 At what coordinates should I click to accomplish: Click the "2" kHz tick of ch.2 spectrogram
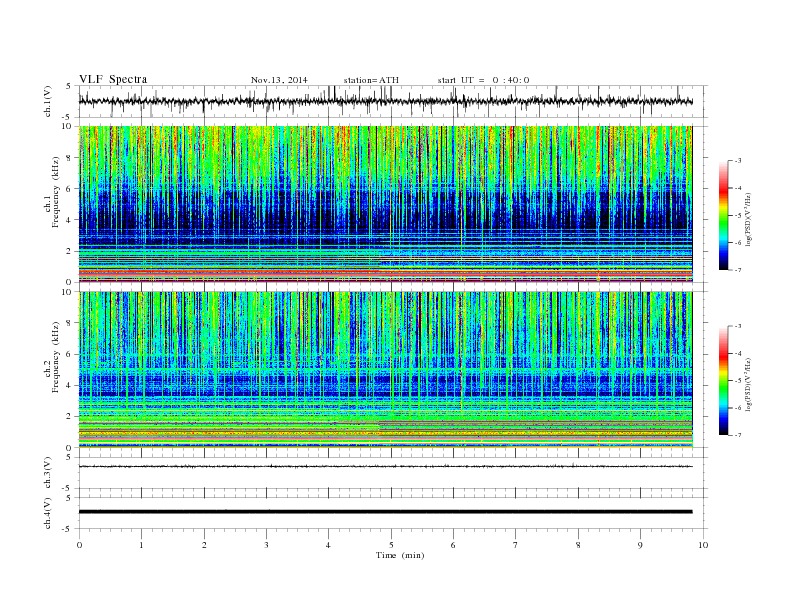coord(70,417)
